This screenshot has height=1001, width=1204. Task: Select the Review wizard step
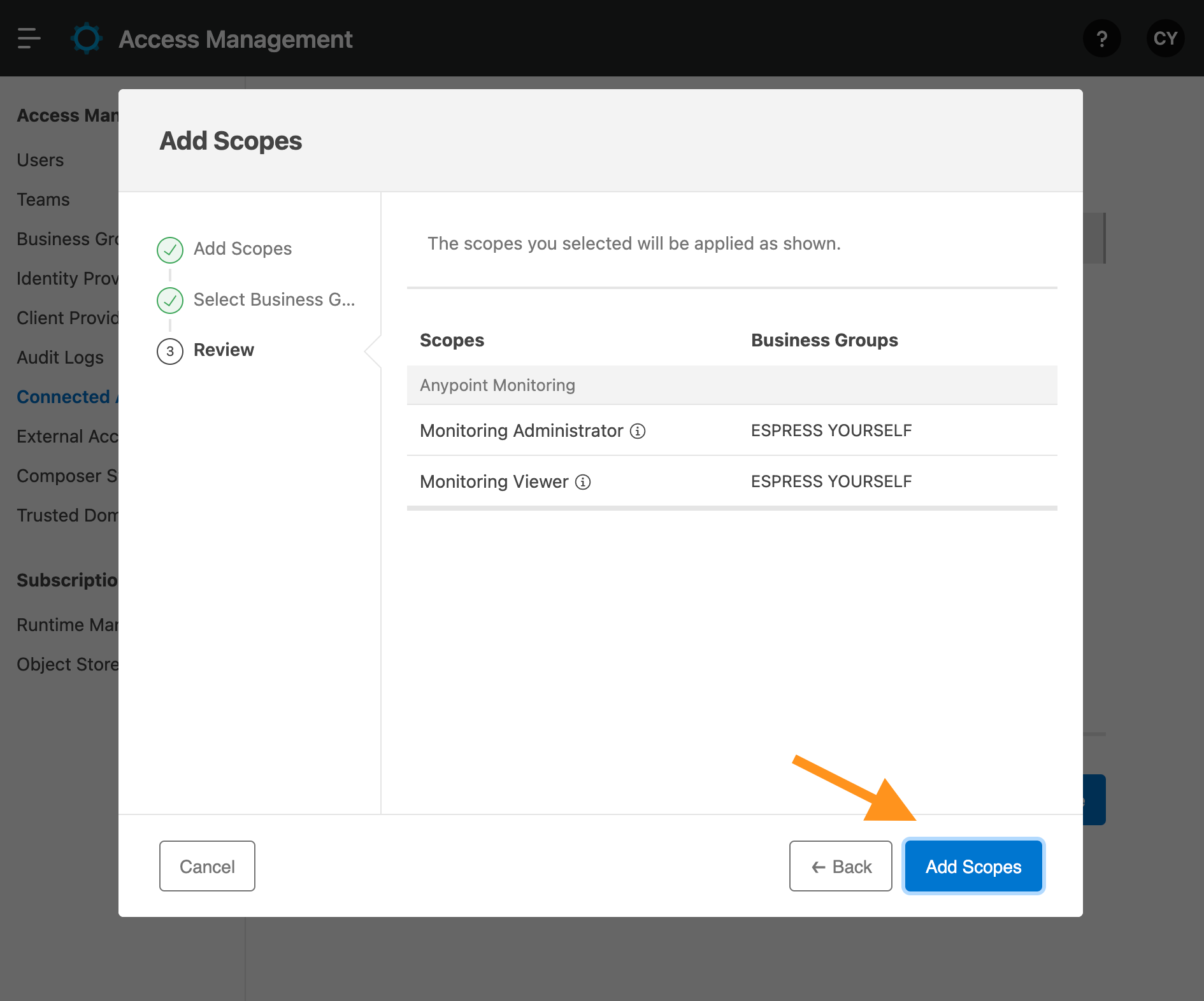coord(224,350)
